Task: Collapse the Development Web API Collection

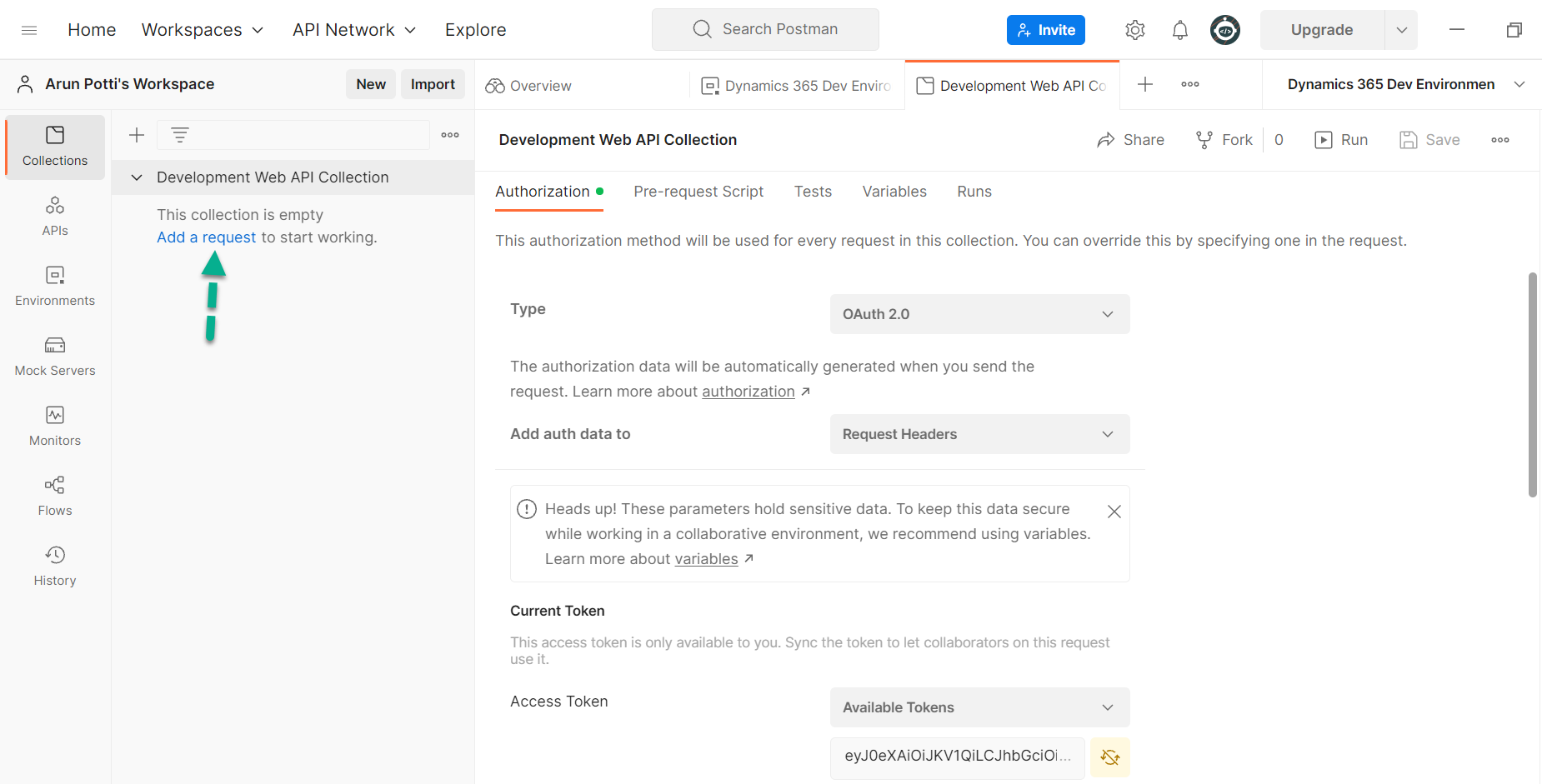Action: click(x=136, y=177)
